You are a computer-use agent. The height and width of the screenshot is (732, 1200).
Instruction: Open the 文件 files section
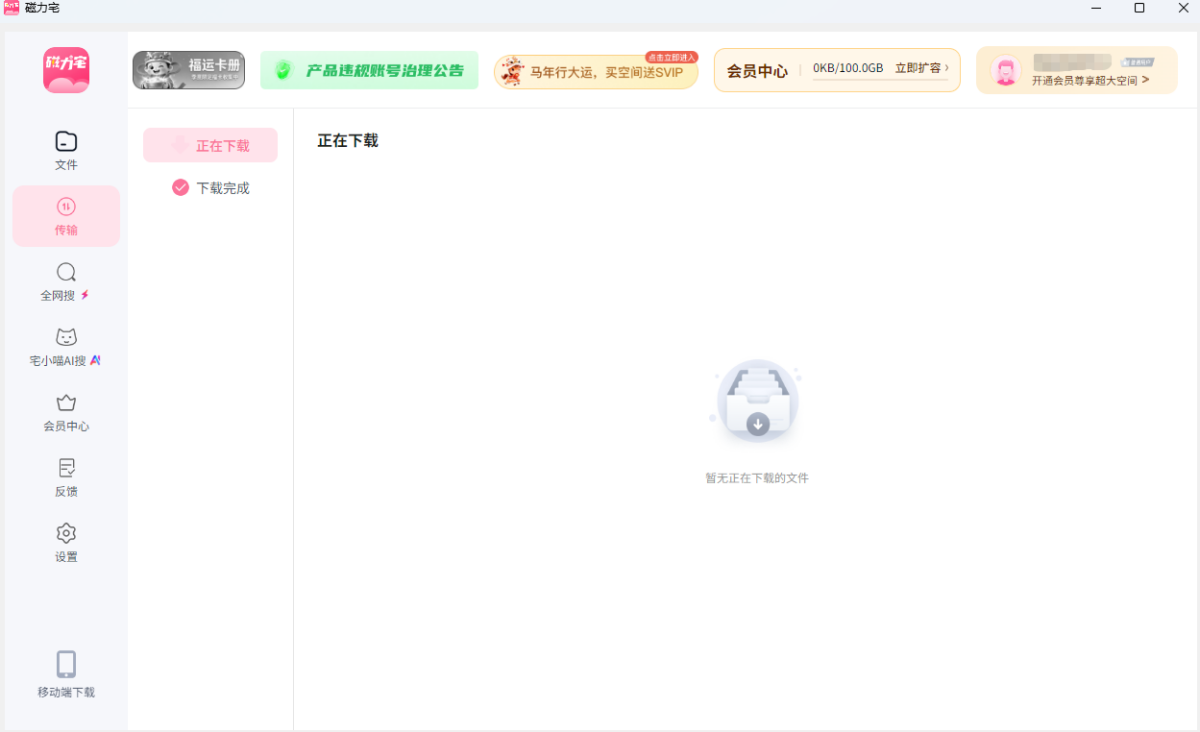coord(66,151)
